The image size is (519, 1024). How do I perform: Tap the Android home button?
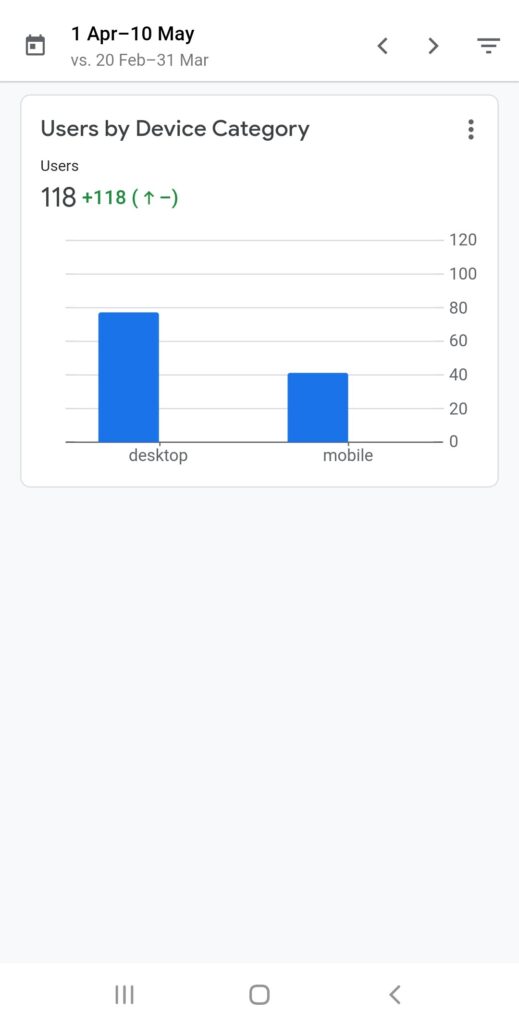[259, 995]
